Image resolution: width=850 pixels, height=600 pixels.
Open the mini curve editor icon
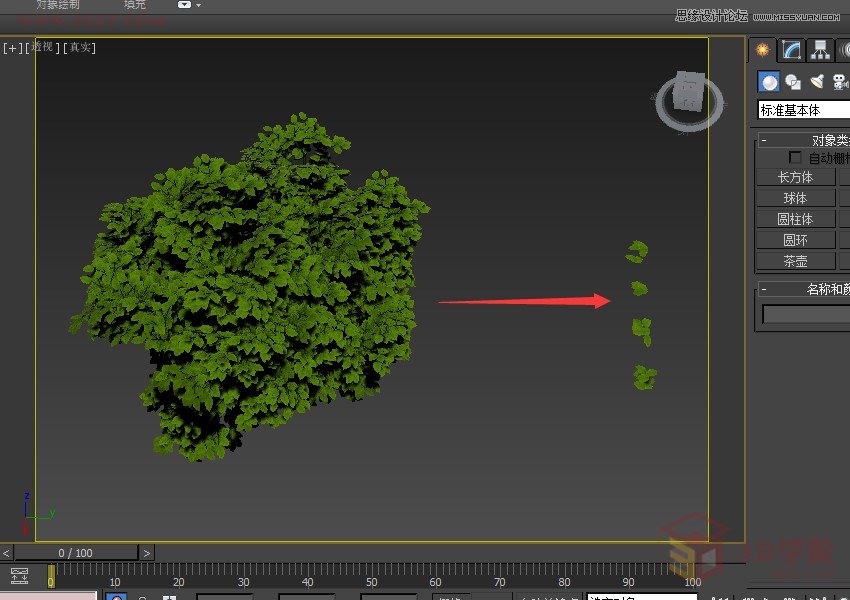(19, 575)
